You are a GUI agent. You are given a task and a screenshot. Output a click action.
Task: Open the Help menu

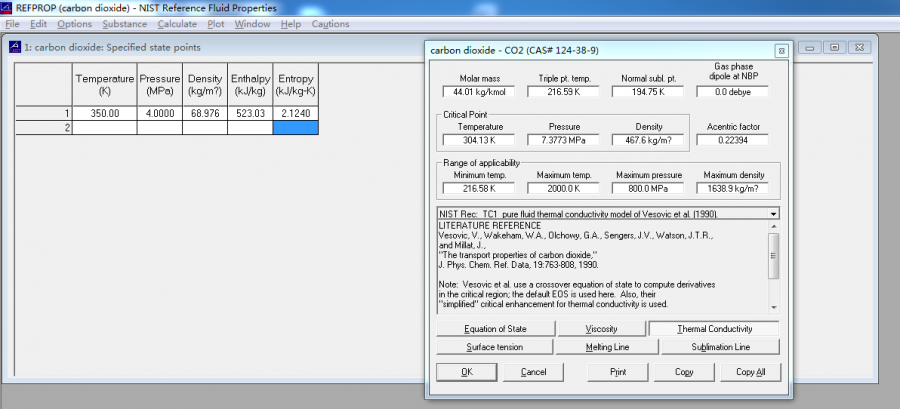[291, 24]
